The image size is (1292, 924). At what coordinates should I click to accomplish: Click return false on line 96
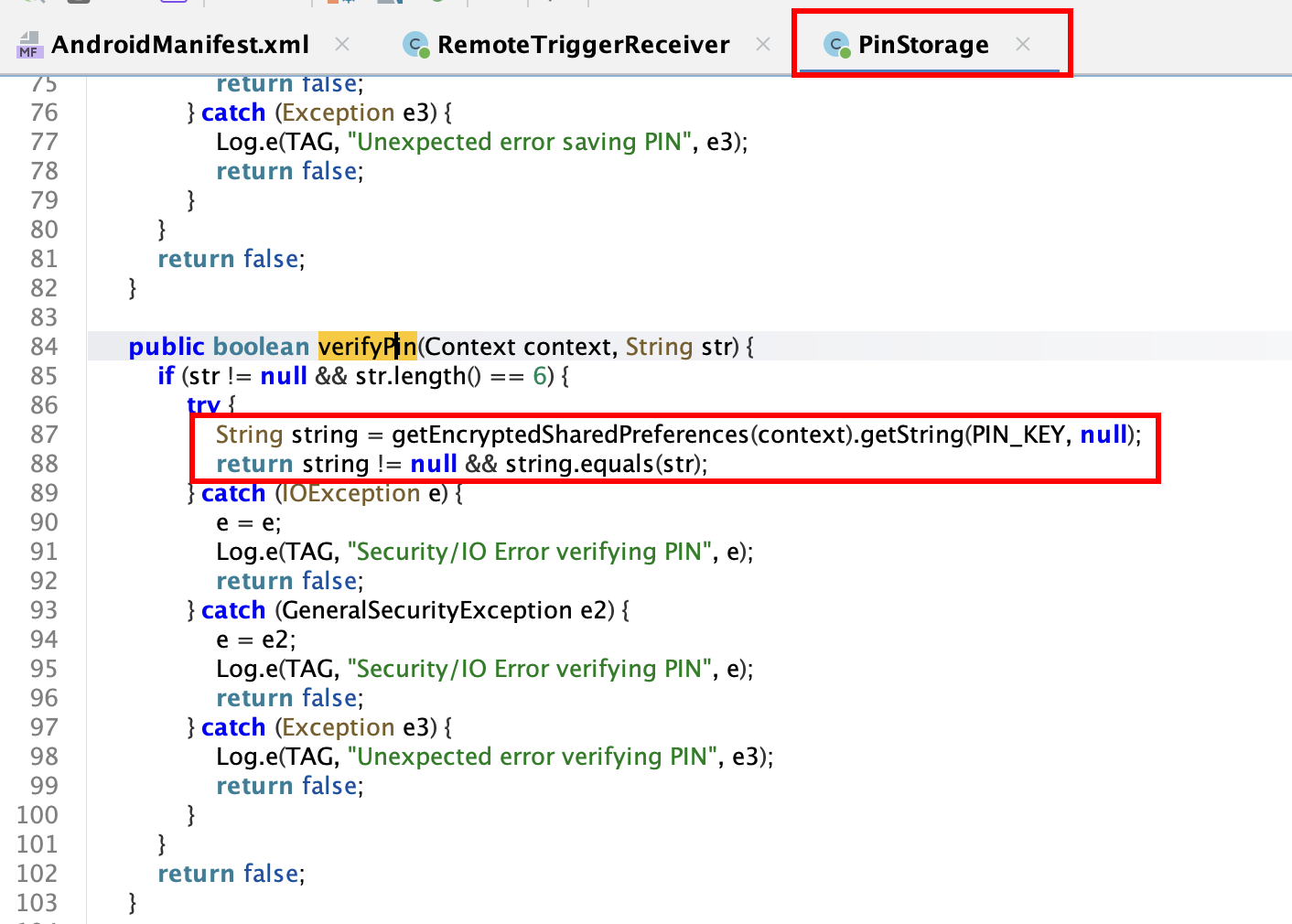point(289,698)
